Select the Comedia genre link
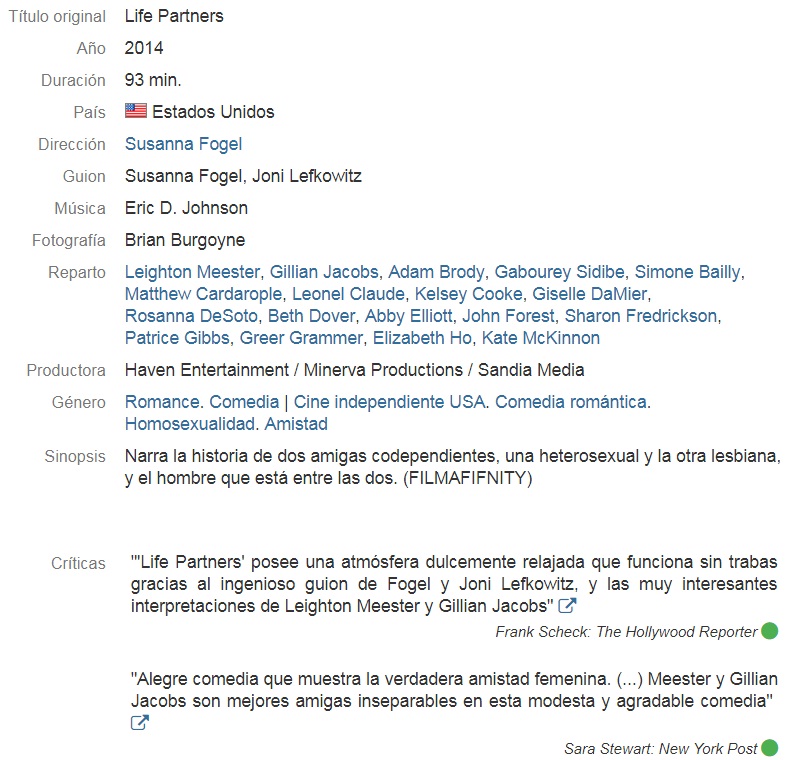The height and width of the screenshot is (760, 786). [244, 402]
